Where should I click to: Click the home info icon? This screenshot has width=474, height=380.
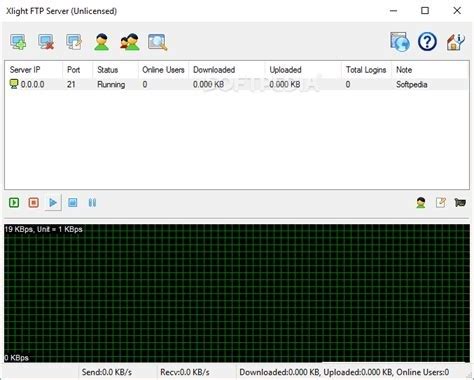pyautogui.click(x=455, y=42)
